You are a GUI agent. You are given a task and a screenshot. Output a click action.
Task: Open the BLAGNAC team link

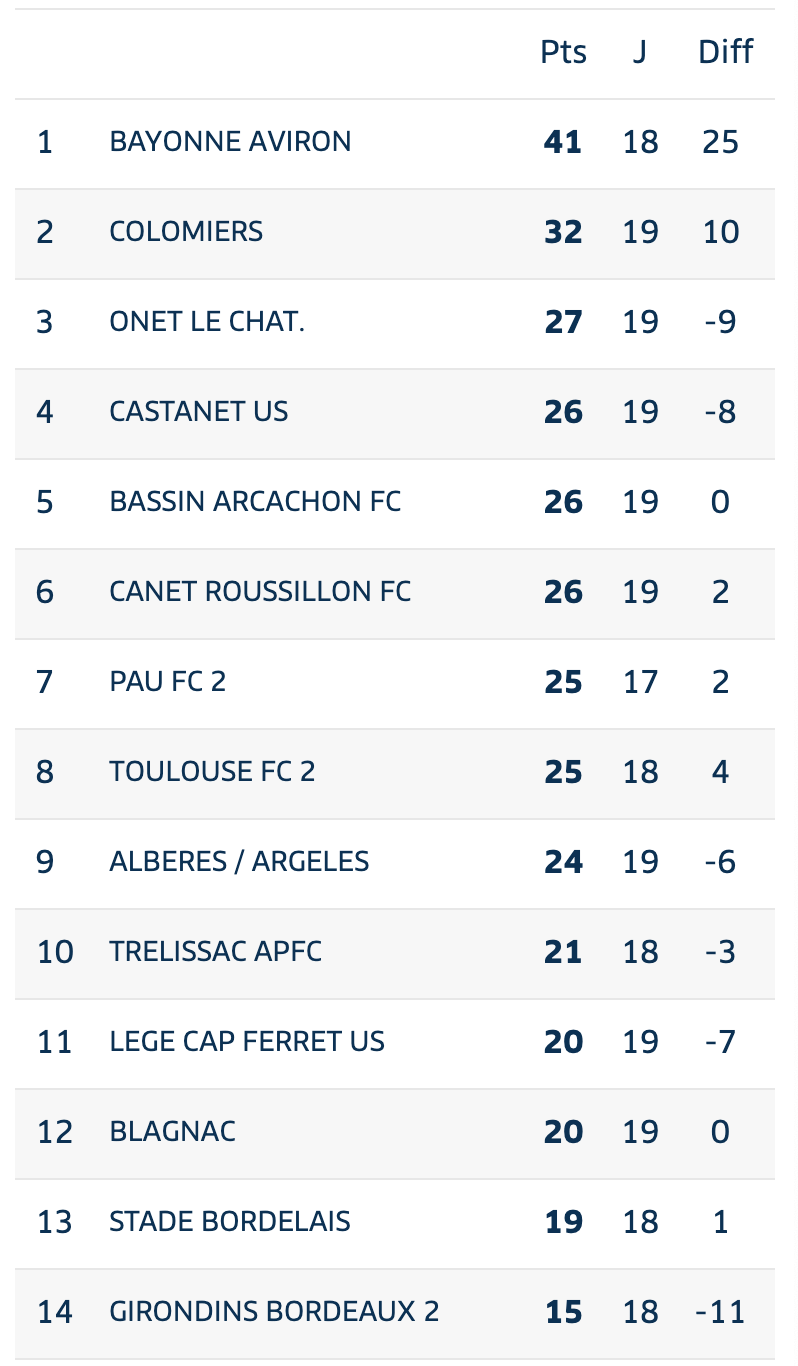click(x=173, y=1132)
